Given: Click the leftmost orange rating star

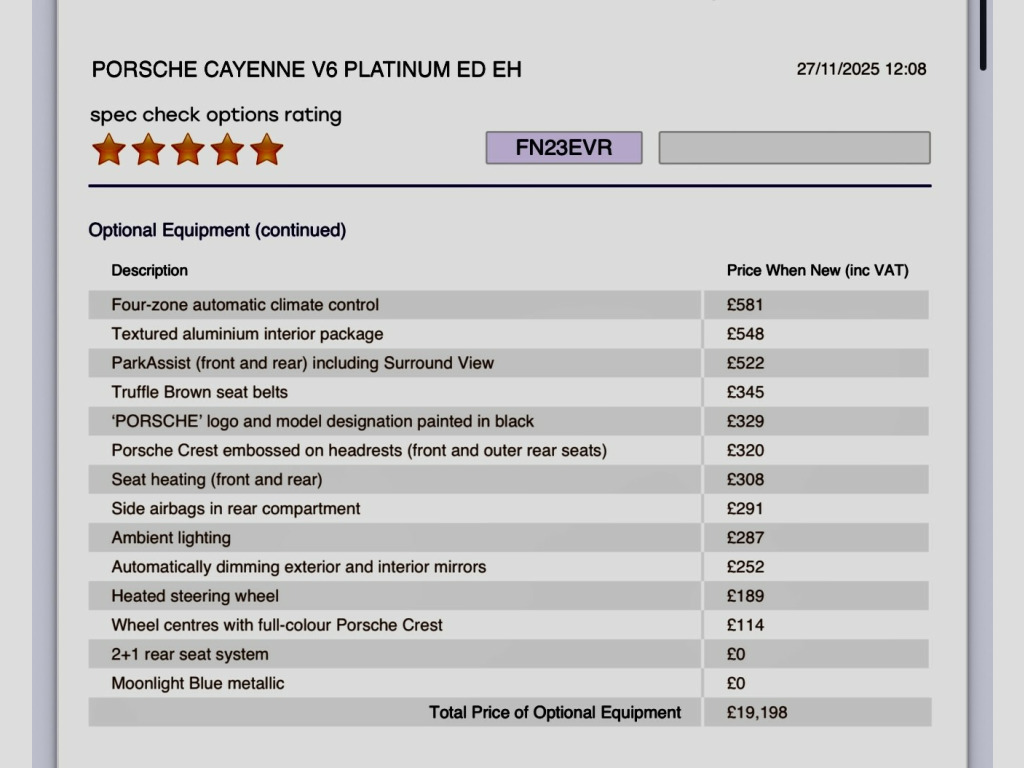Looking at the screenshot, I should click(109, 150).
